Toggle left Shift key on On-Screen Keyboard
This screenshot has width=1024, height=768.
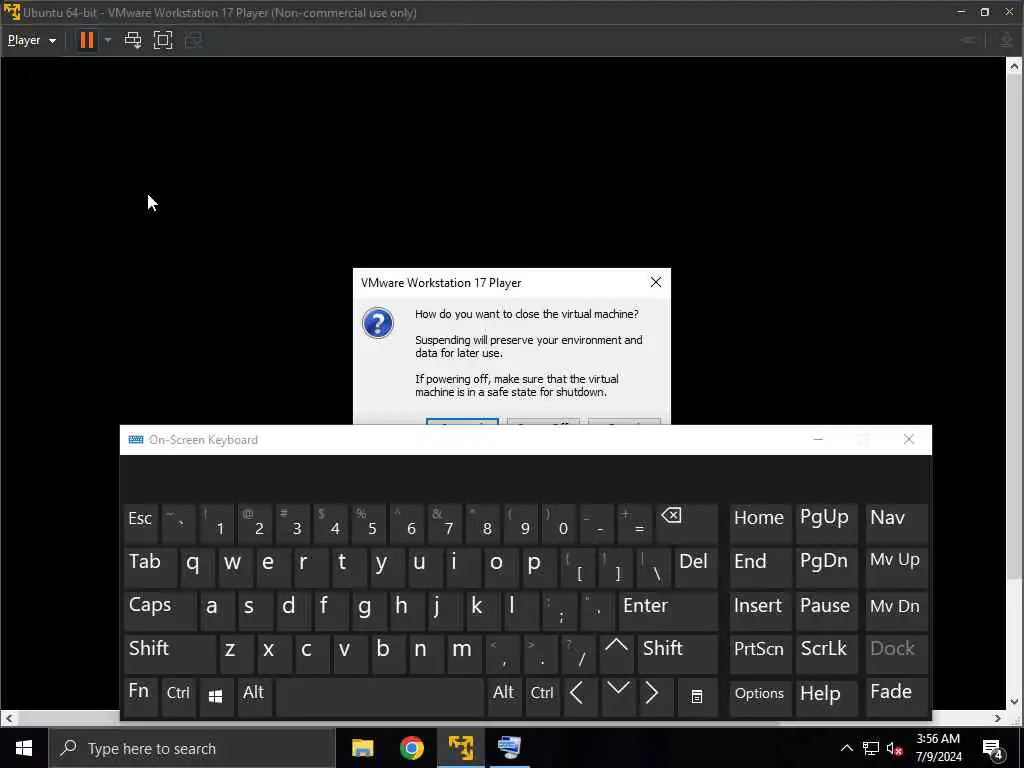click(x=169, y=654)
